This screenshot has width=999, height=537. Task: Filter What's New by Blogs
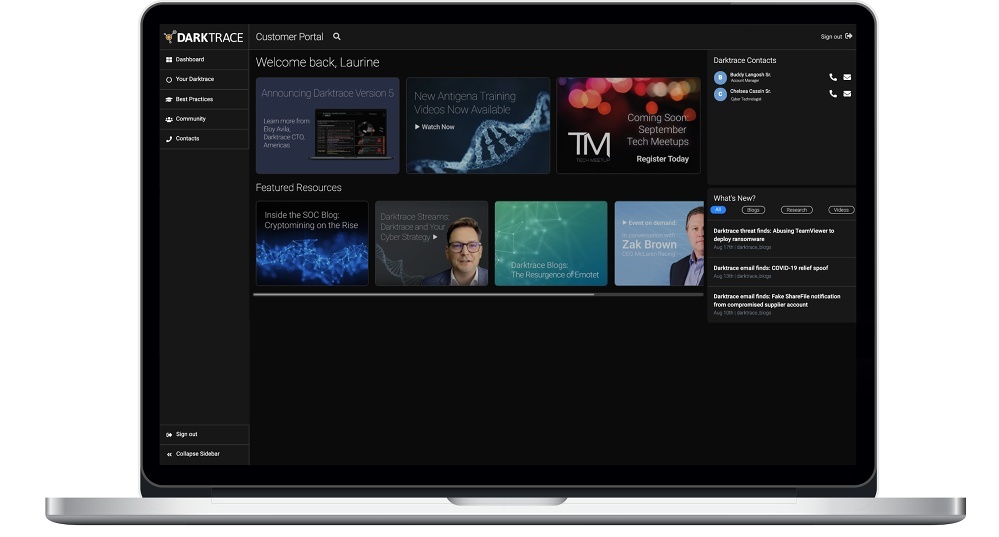[753, 210]
